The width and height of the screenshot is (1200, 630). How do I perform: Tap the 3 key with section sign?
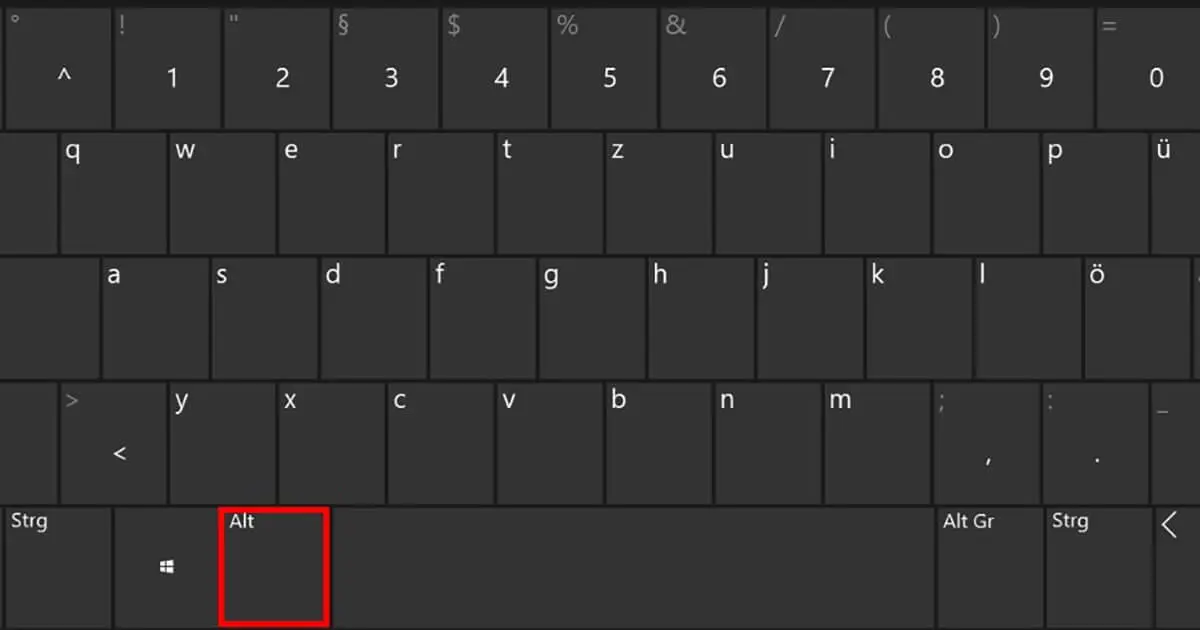point(385,68)
